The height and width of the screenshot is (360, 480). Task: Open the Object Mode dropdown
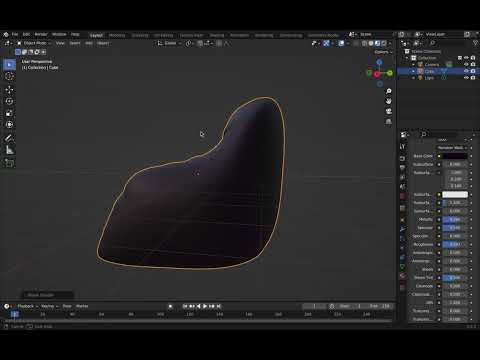pos(34,43)
